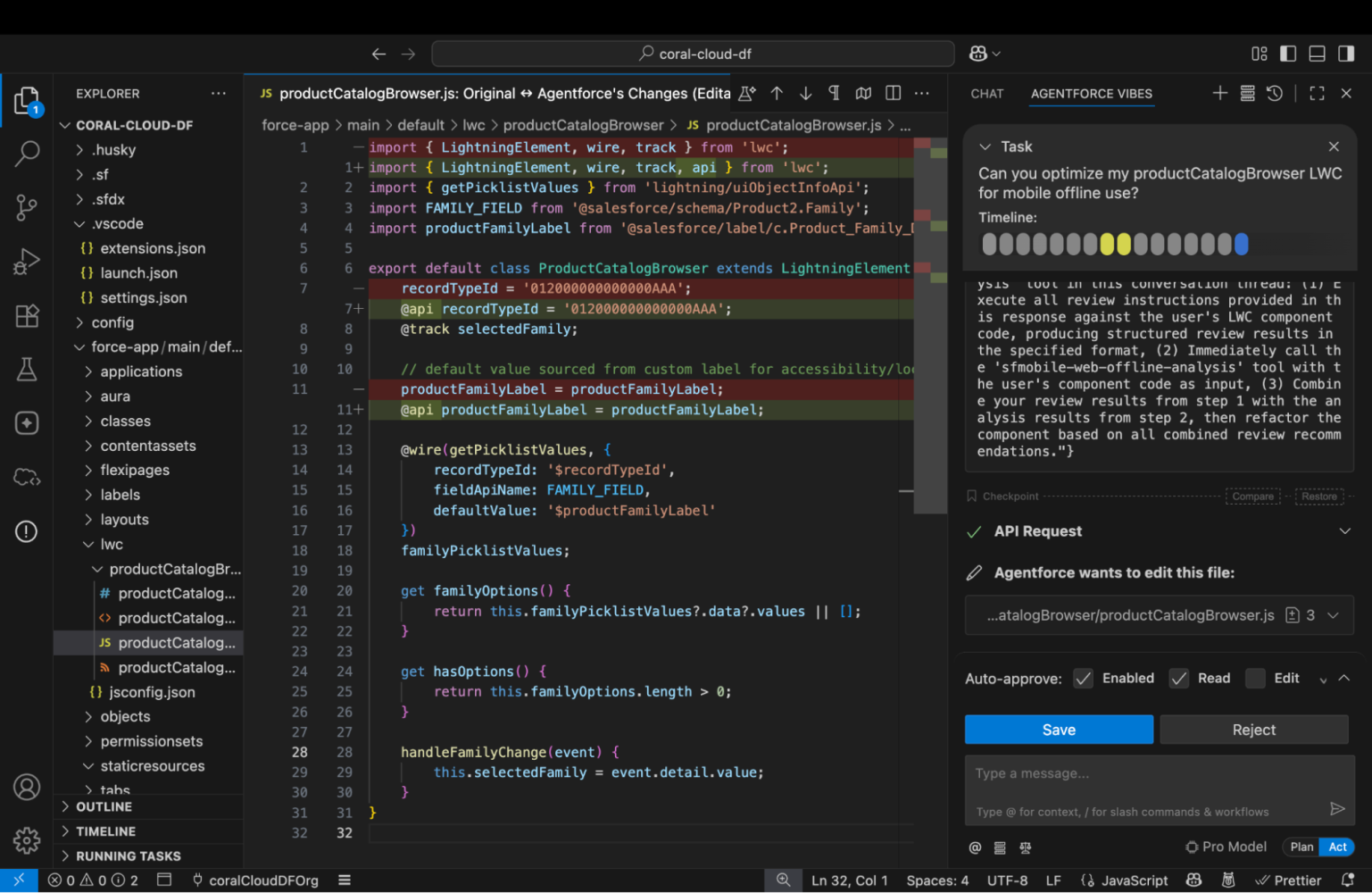Reject Agentforce's proposed changes
Image resolution: width=1372 pixels, height=893 pixels.
click(1253, 730)
